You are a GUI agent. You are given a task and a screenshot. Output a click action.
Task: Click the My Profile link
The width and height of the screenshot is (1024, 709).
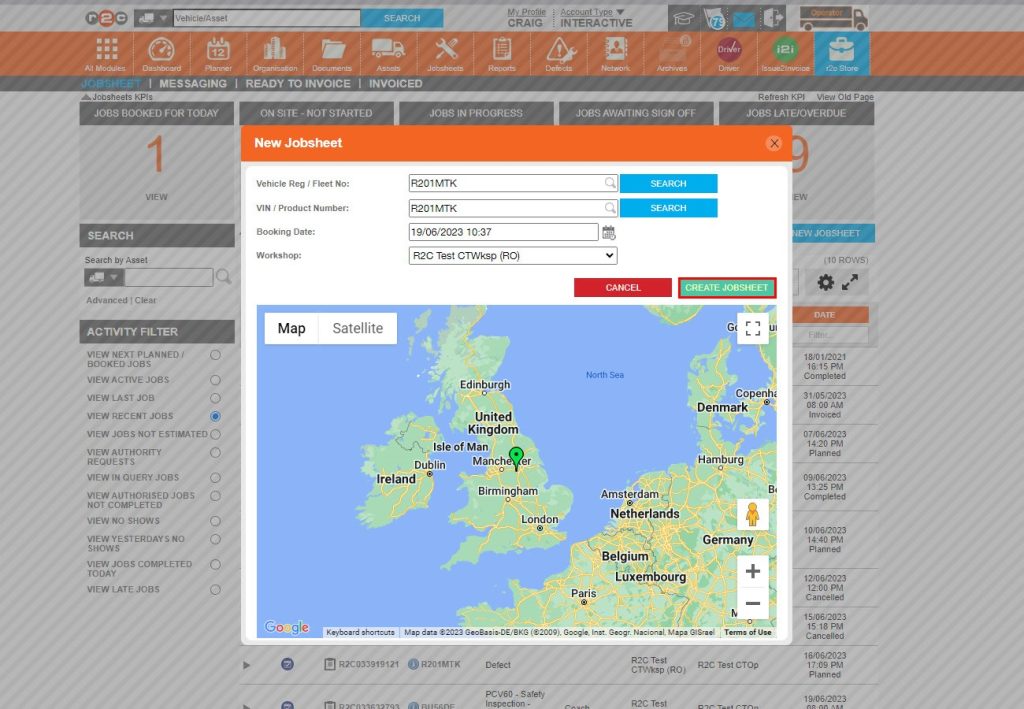(525, 12)
